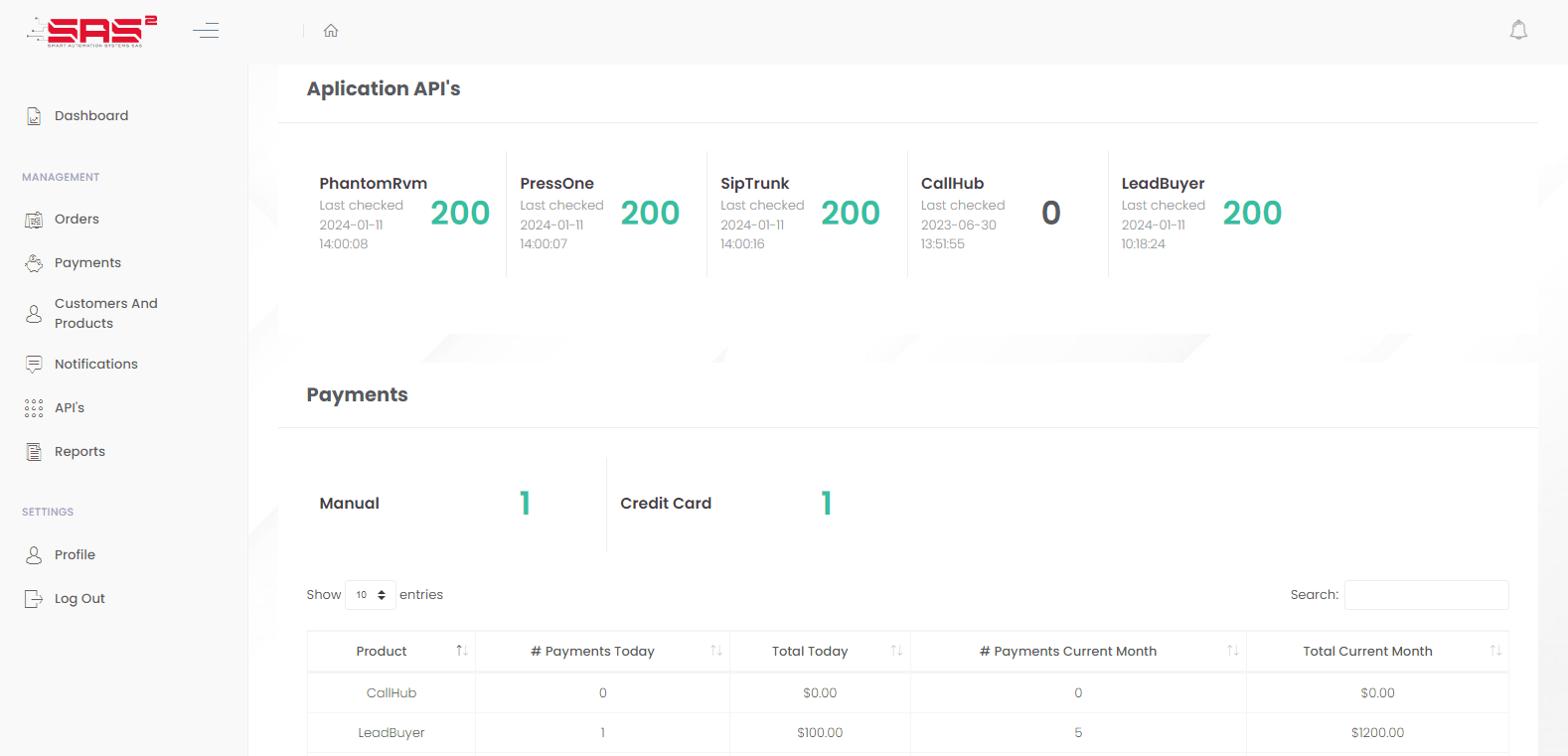The height and width of the screenshot is (756, 1568).
Task: Focus the table Search input field
Action: coord(1427,595)
